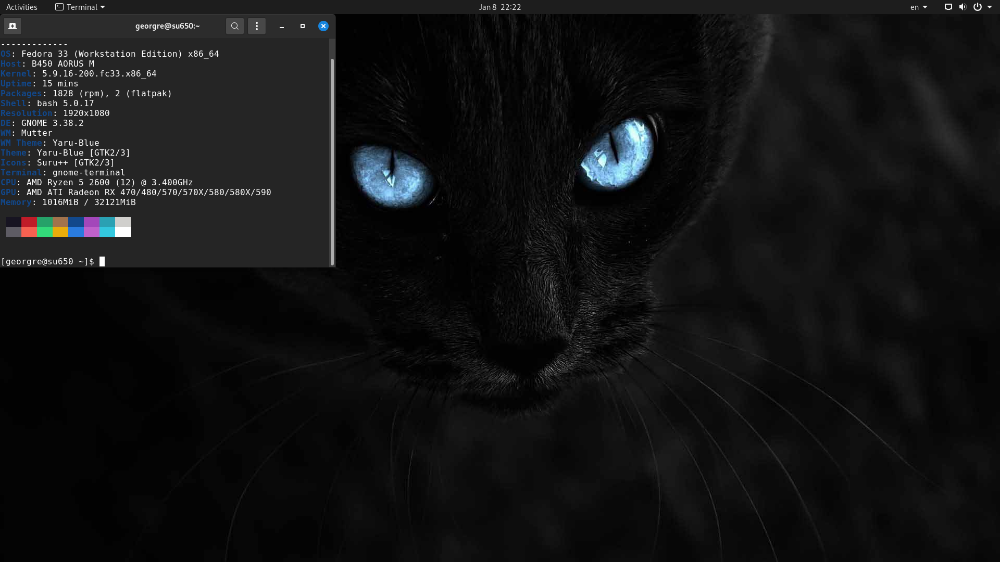Close the terminal with the blue X
The image size is (1000, 562).
pyautogui.click(x=323, y=26)
